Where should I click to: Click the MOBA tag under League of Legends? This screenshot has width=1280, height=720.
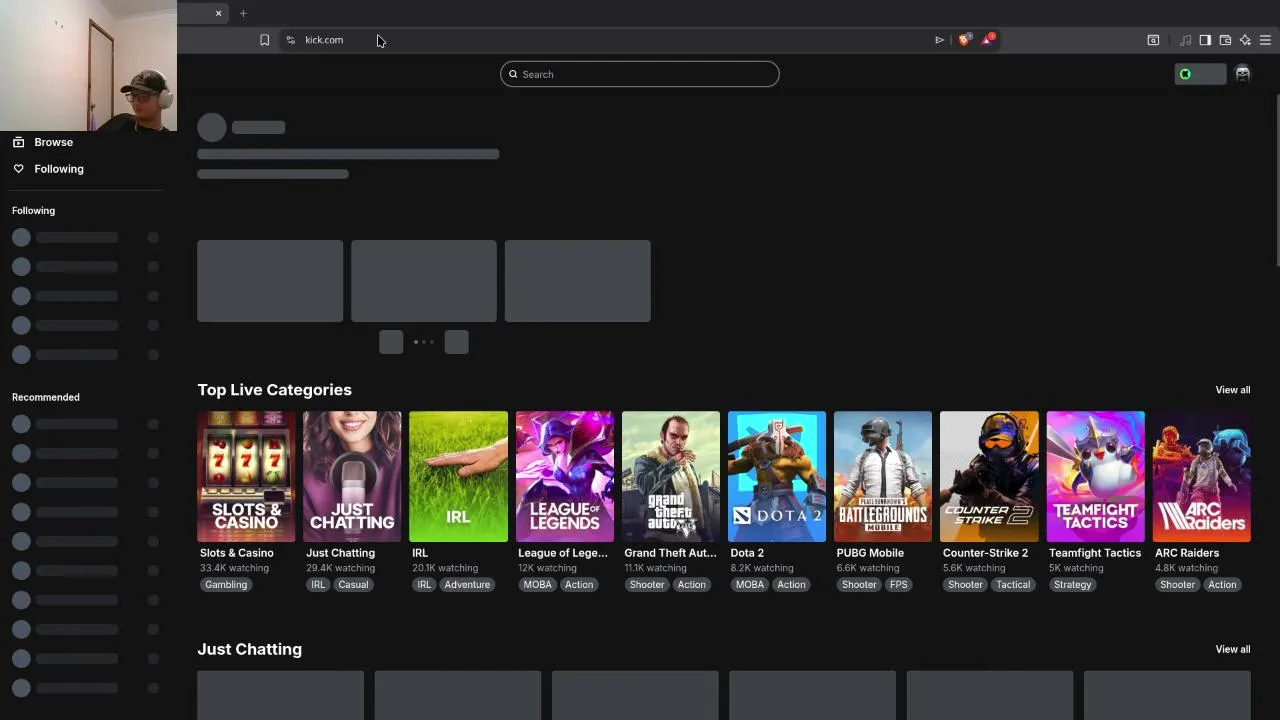click(x=537, y=585)
